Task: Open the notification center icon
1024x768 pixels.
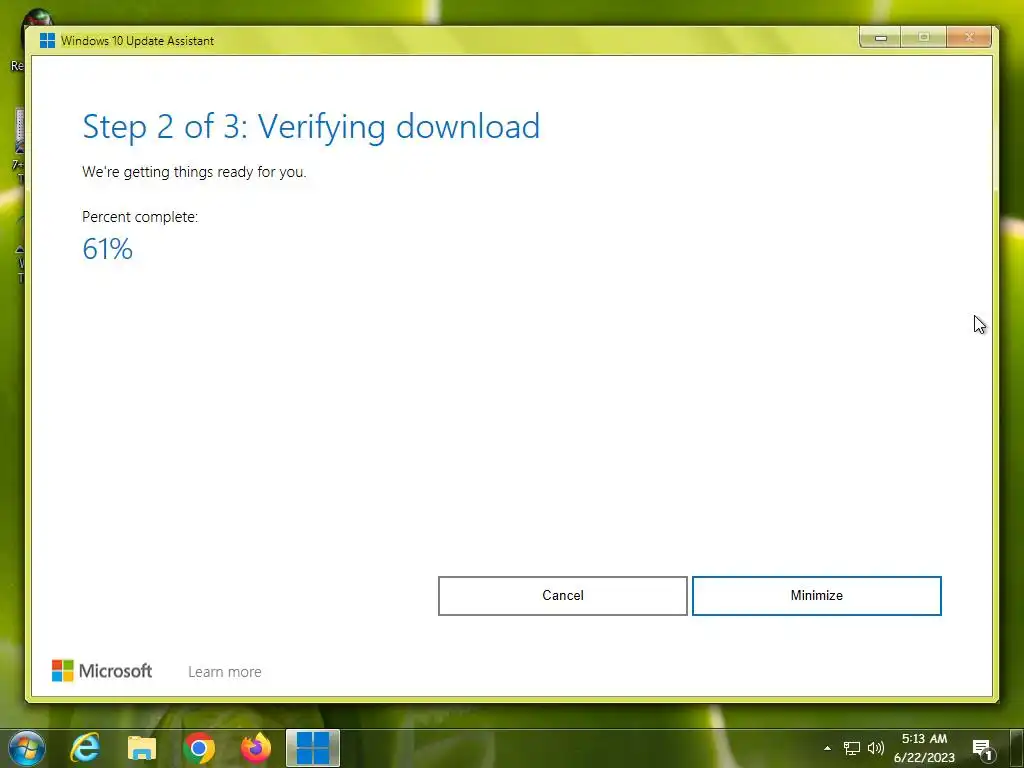Action: (x=983, y=749)
